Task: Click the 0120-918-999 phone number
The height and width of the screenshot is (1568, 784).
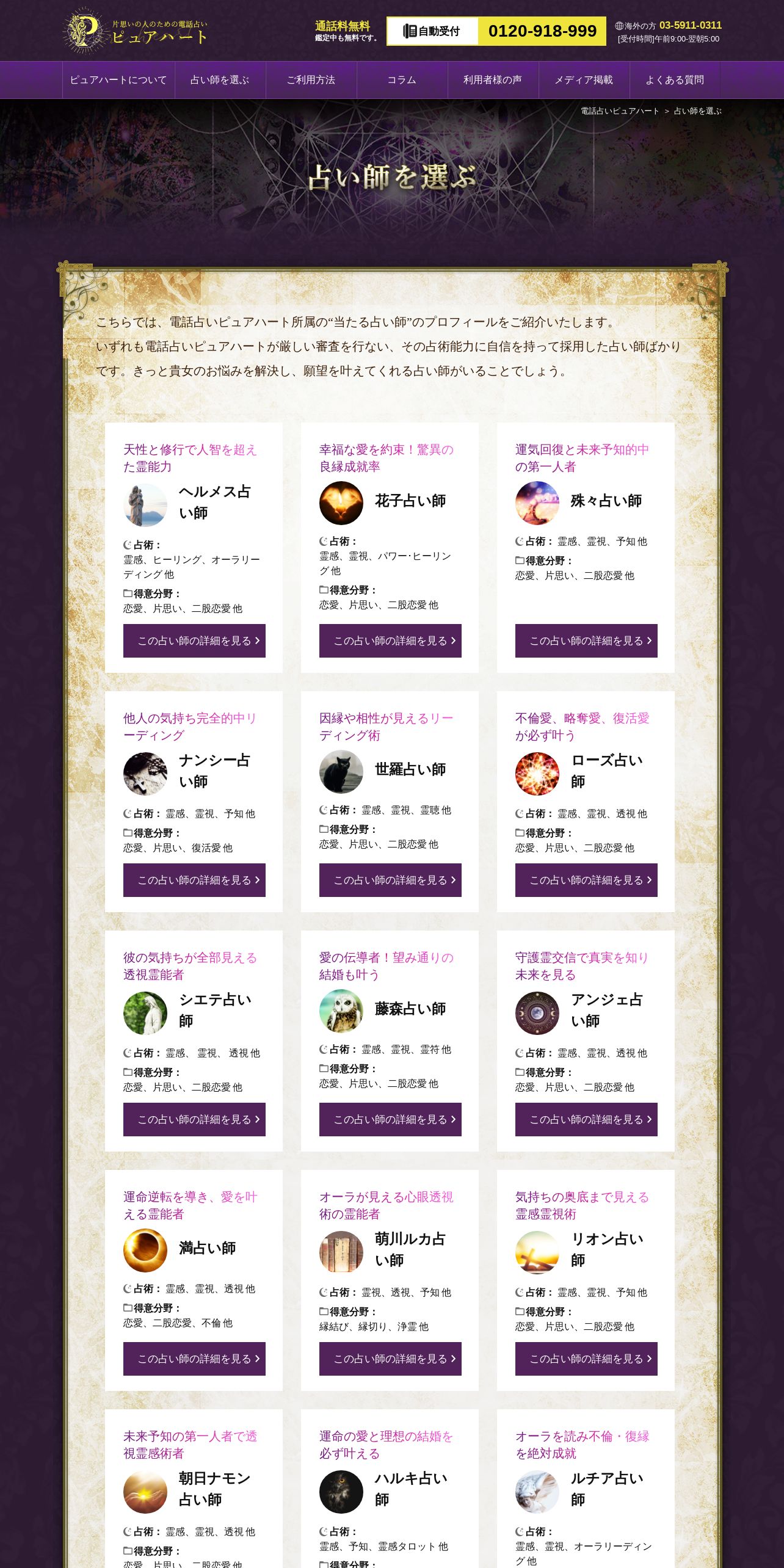Action: [542, 31]
